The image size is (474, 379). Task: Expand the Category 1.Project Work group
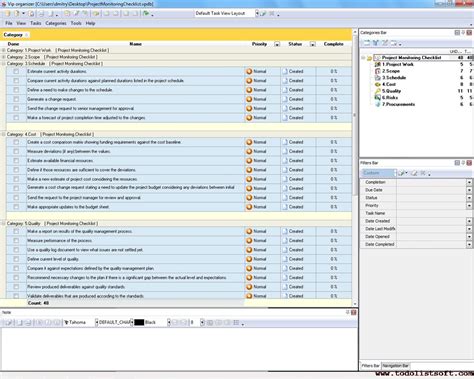pos(4,50)
